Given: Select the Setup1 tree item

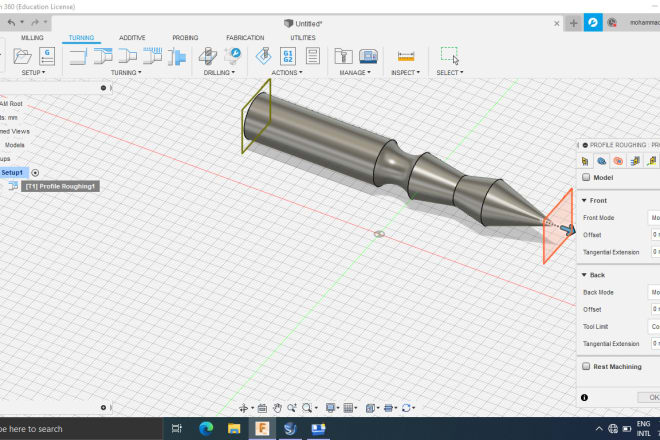Looking at the screenshot, I should tap(12, 173).
